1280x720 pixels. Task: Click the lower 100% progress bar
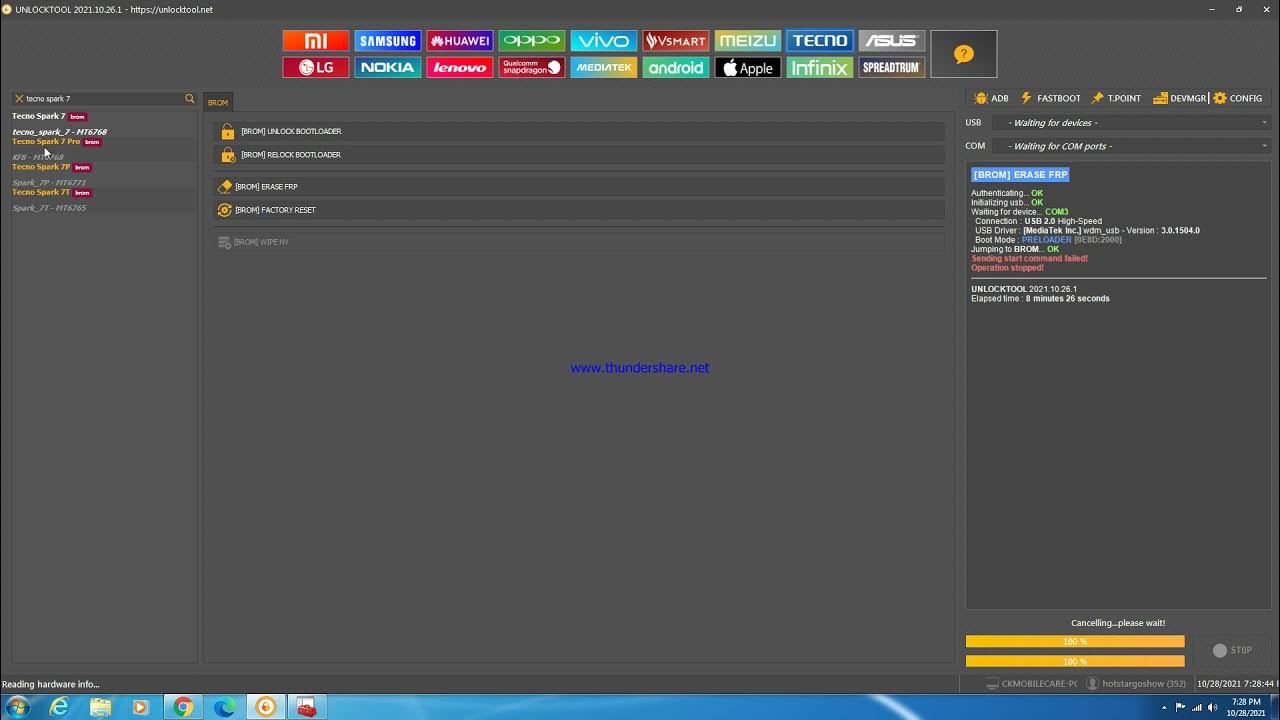1075,661
